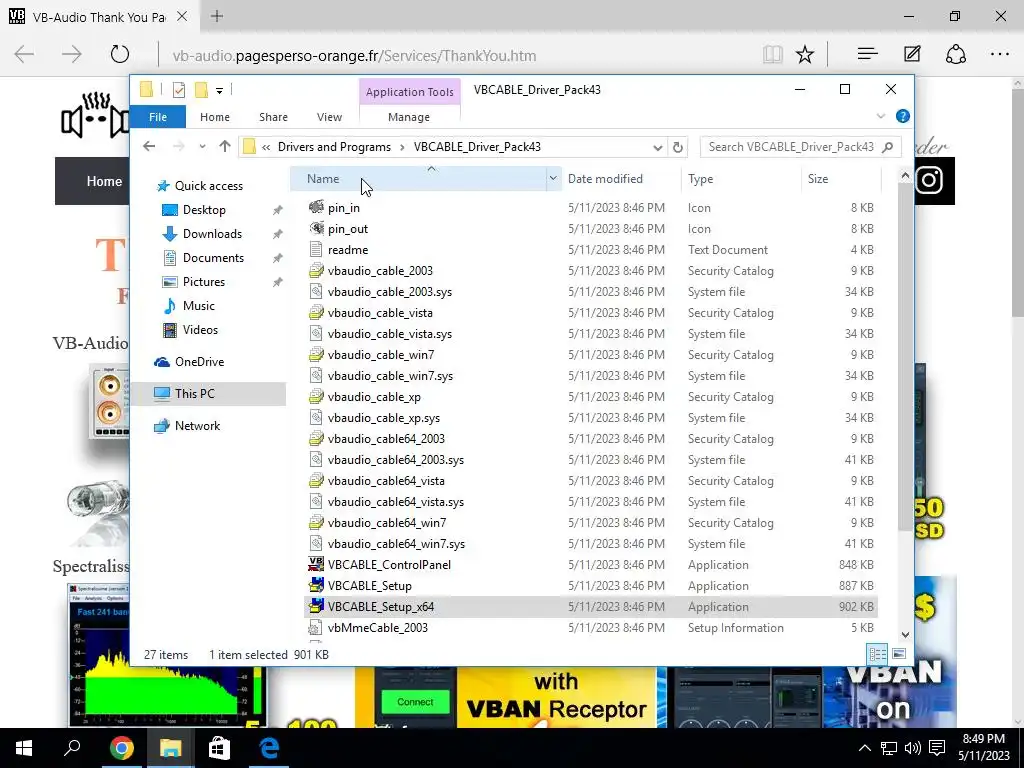Open the action center notifications icon
1024x768 pixels.
click(x=937, y=748)
